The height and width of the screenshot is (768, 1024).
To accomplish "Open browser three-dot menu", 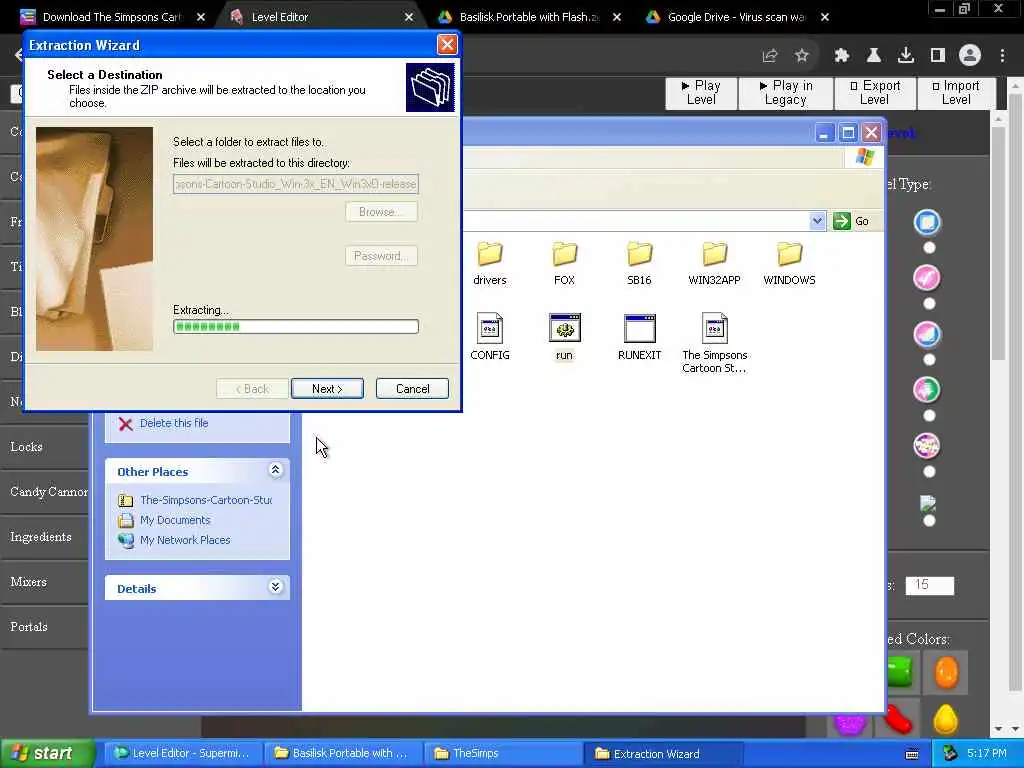I will coord(1002,56).
